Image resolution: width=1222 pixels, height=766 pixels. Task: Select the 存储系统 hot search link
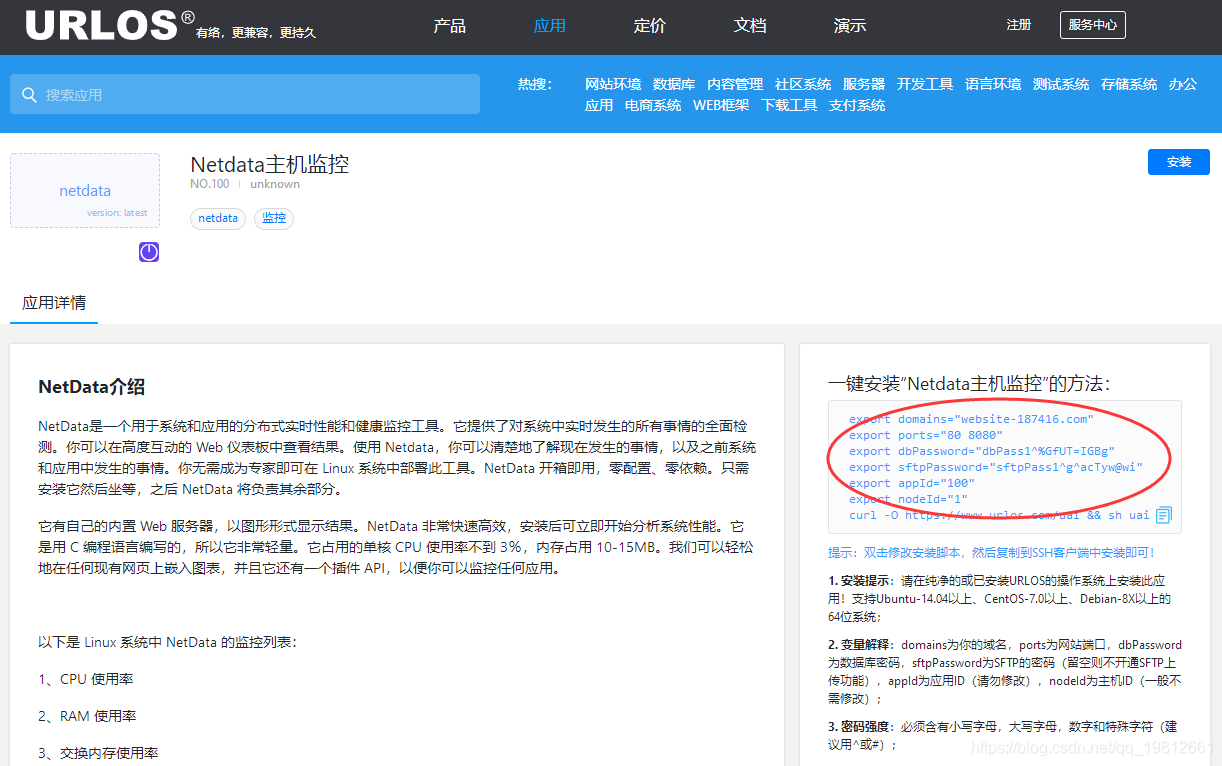point(1129,84)
